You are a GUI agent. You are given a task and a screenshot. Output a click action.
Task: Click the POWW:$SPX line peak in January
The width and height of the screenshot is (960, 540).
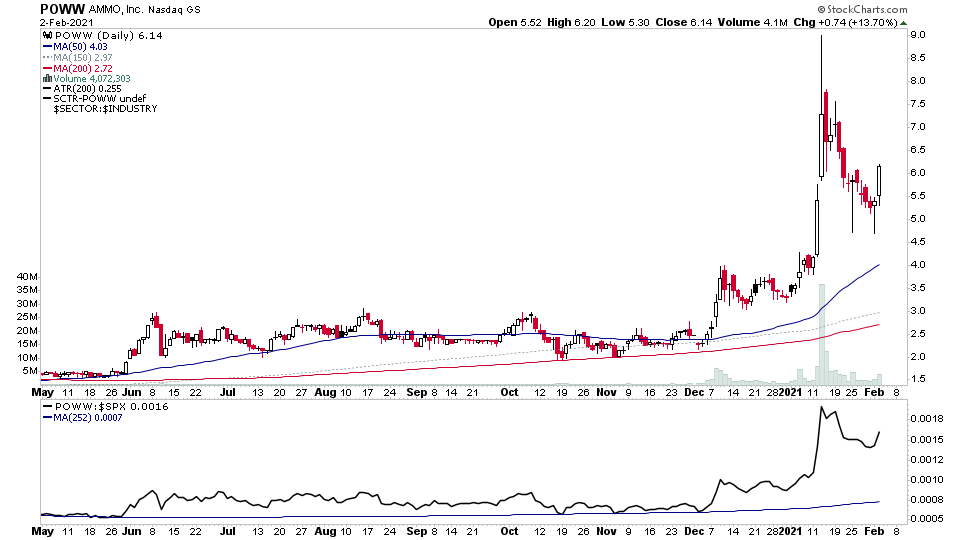[x=822, y=408]
